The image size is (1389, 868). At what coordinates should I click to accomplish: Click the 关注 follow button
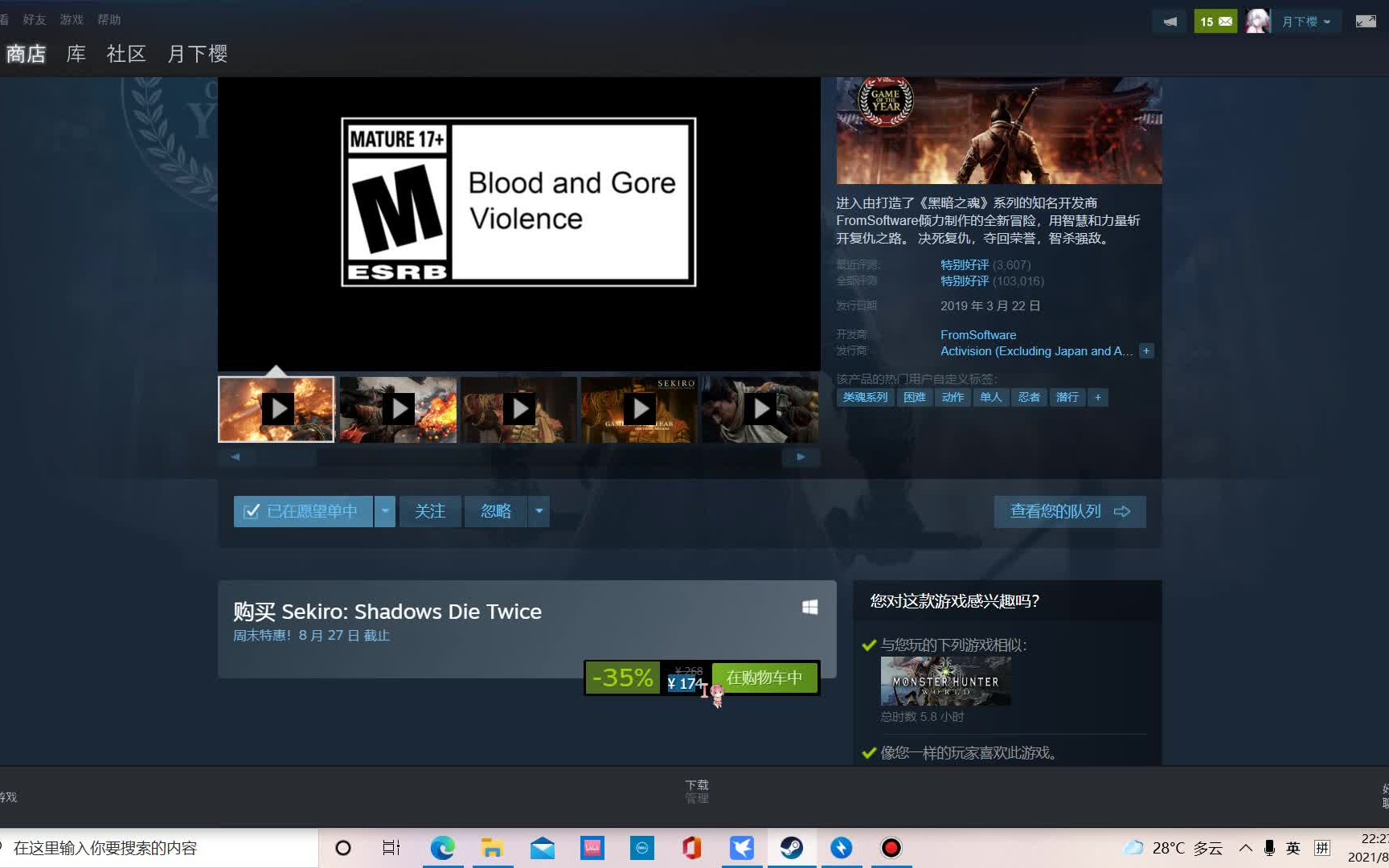pos(430,511)
